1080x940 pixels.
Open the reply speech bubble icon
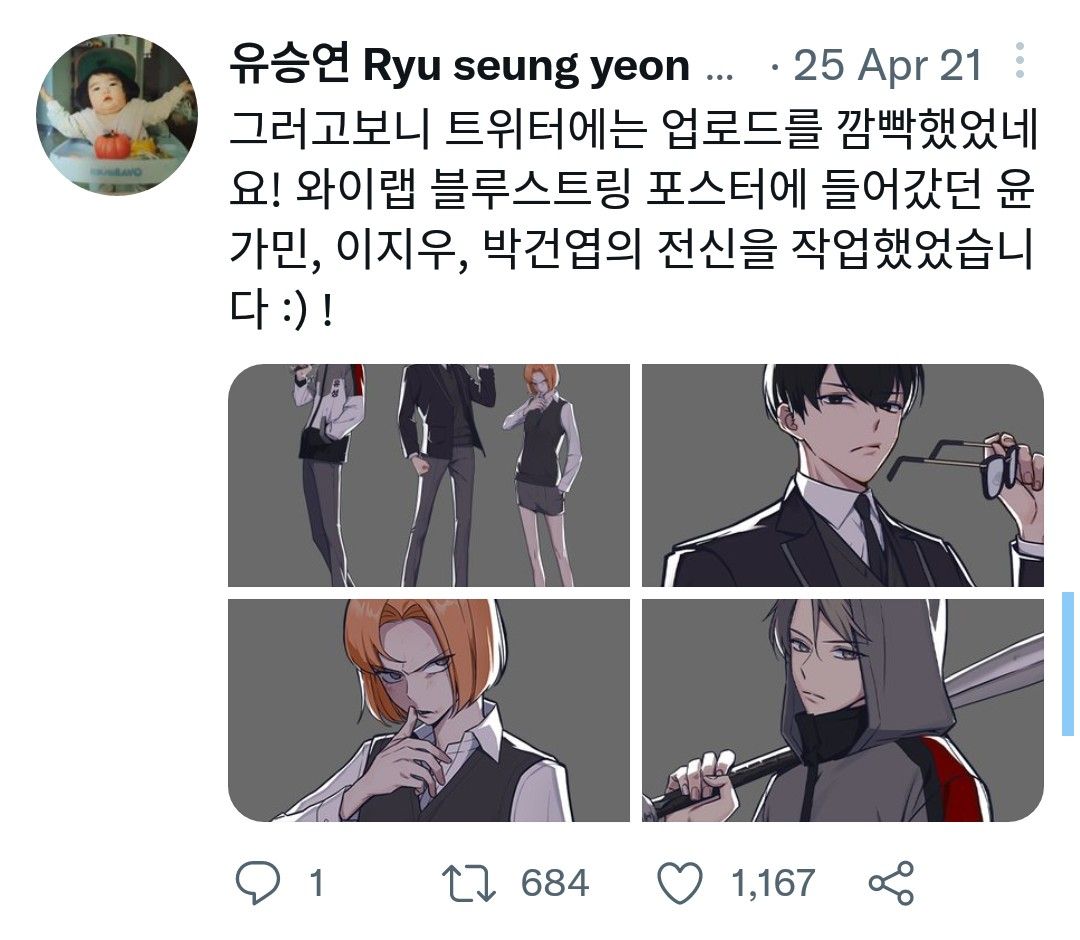click(258, 883)
